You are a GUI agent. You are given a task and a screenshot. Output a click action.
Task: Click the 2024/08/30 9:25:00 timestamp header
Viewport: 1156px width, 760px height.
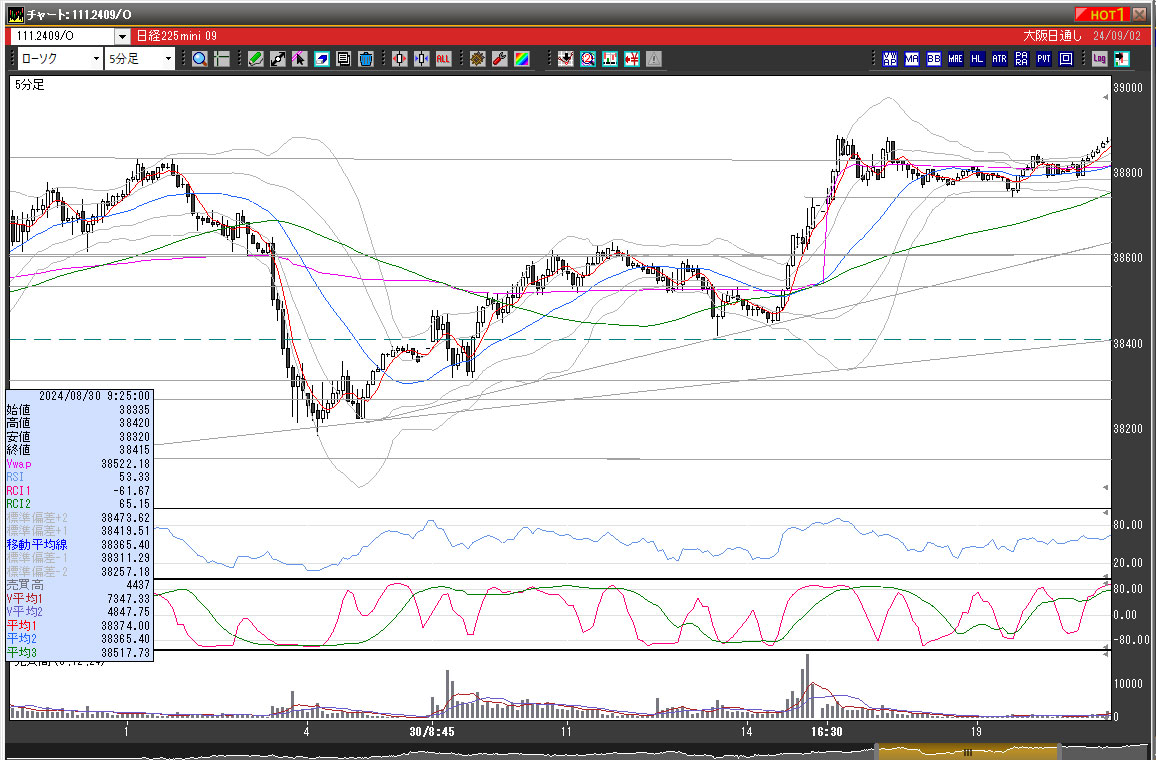(x=94, y=396)
